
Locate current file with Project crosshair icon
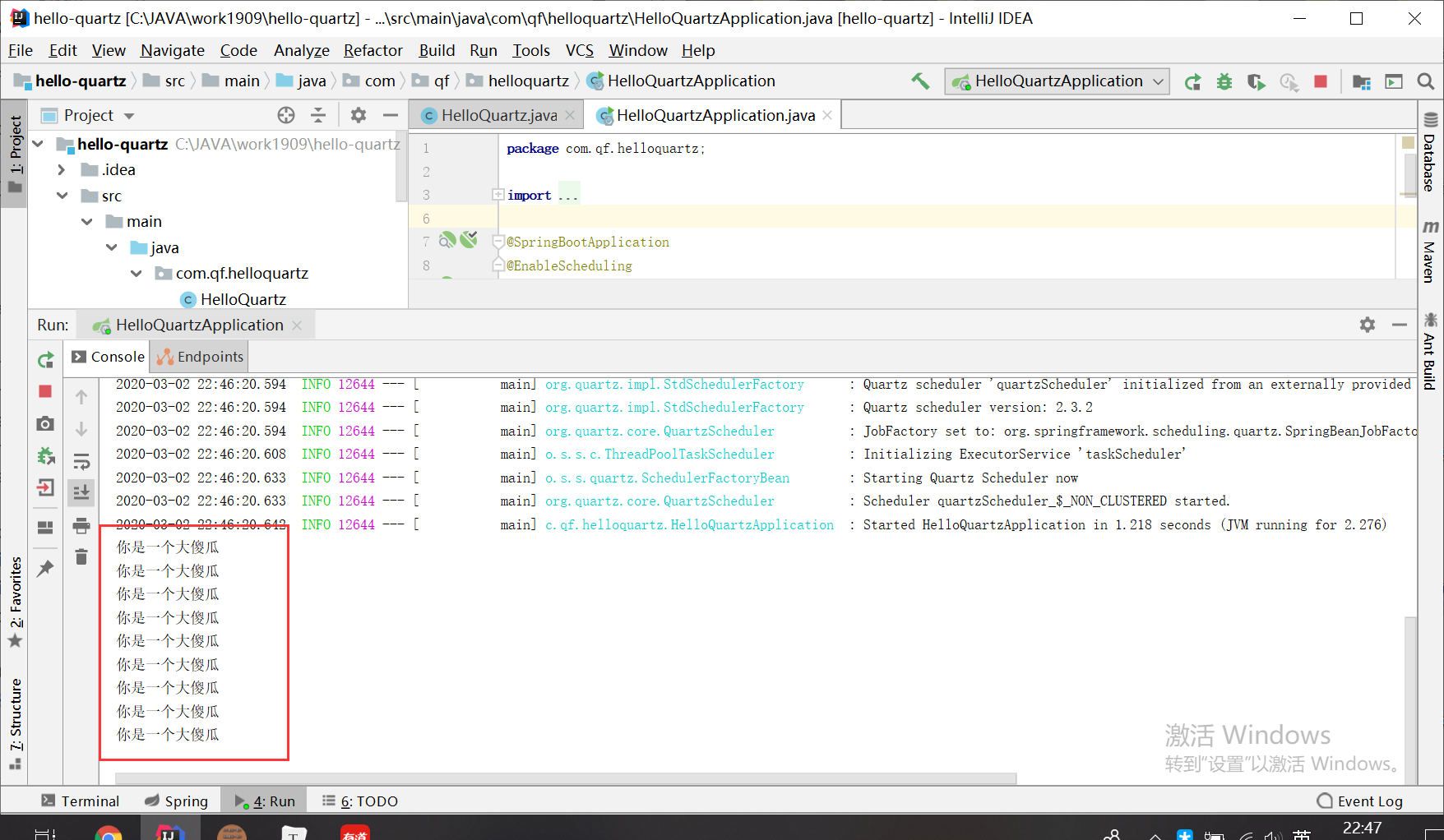click(x=286, y=115)
